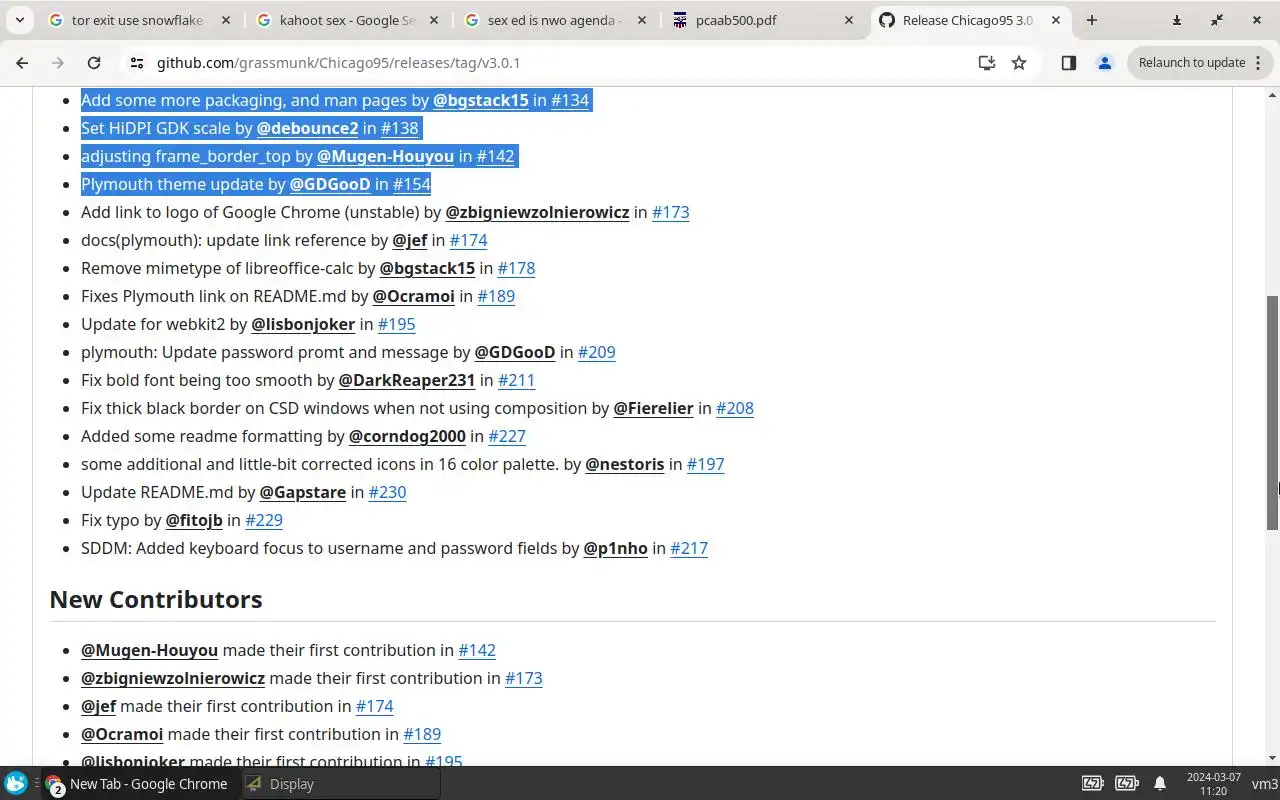This screenshot has height=800, width=1280.
Task: Go back to previous page
Action: pos(22,63)
